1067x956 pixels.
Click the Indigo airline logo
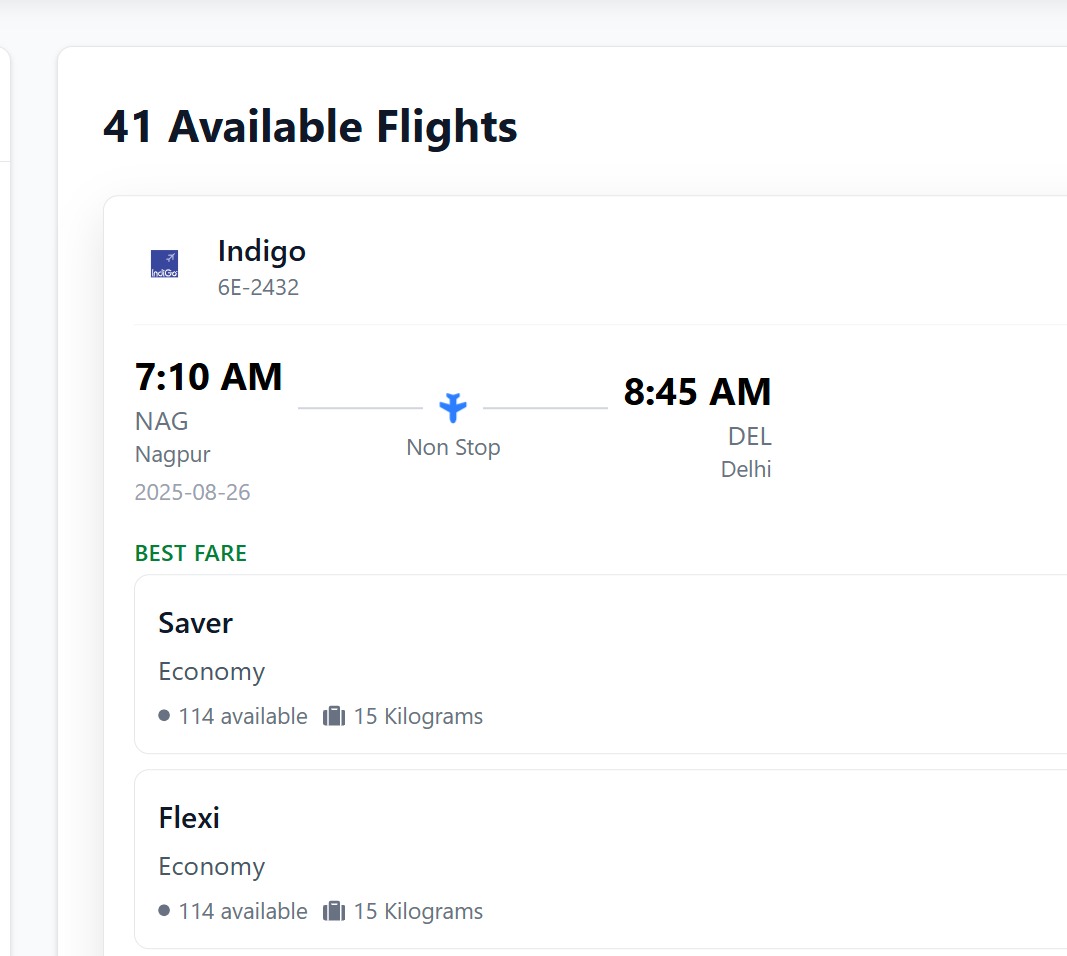(164, 264)
